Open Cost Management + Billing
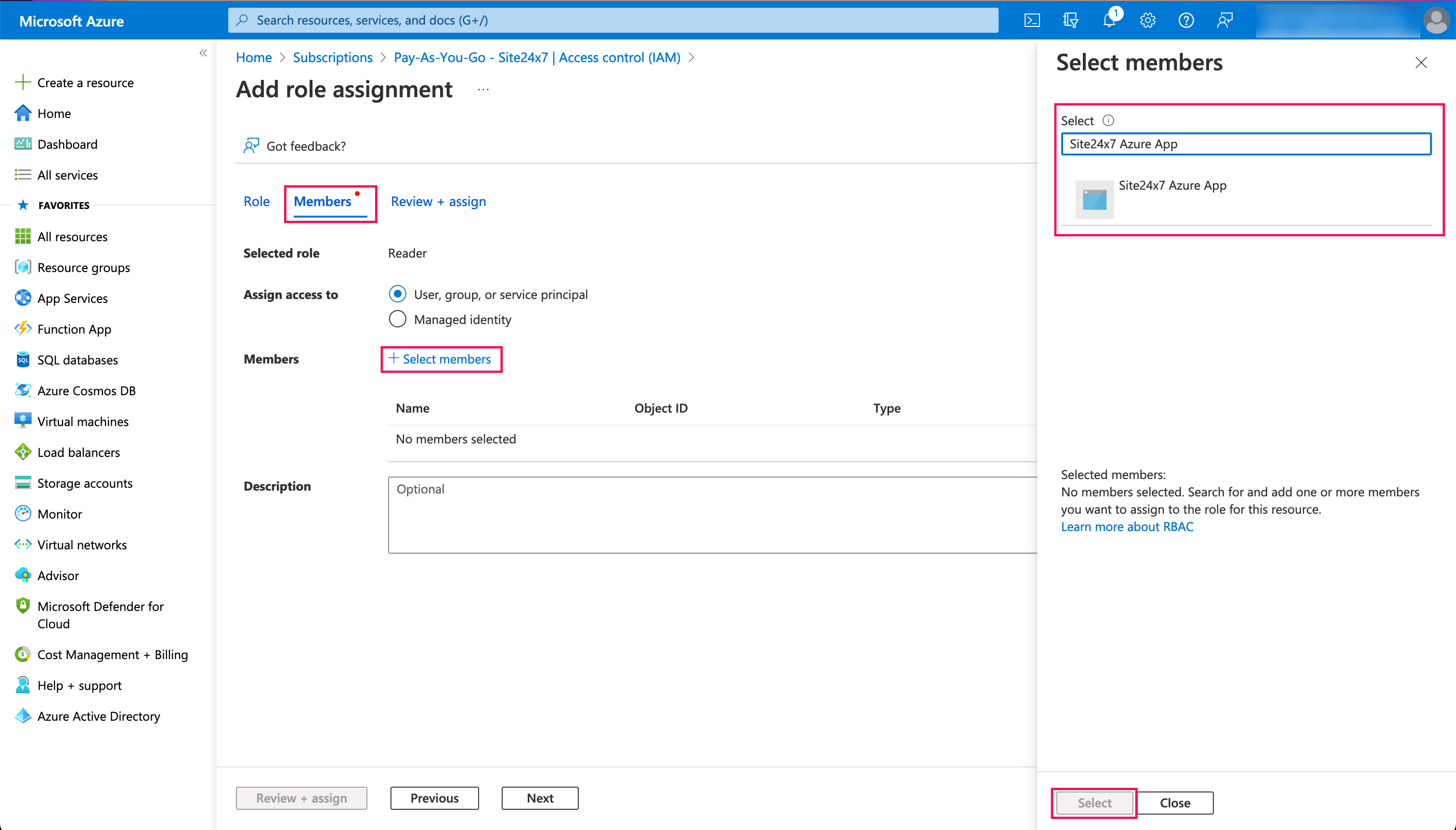 click(112, 654)
